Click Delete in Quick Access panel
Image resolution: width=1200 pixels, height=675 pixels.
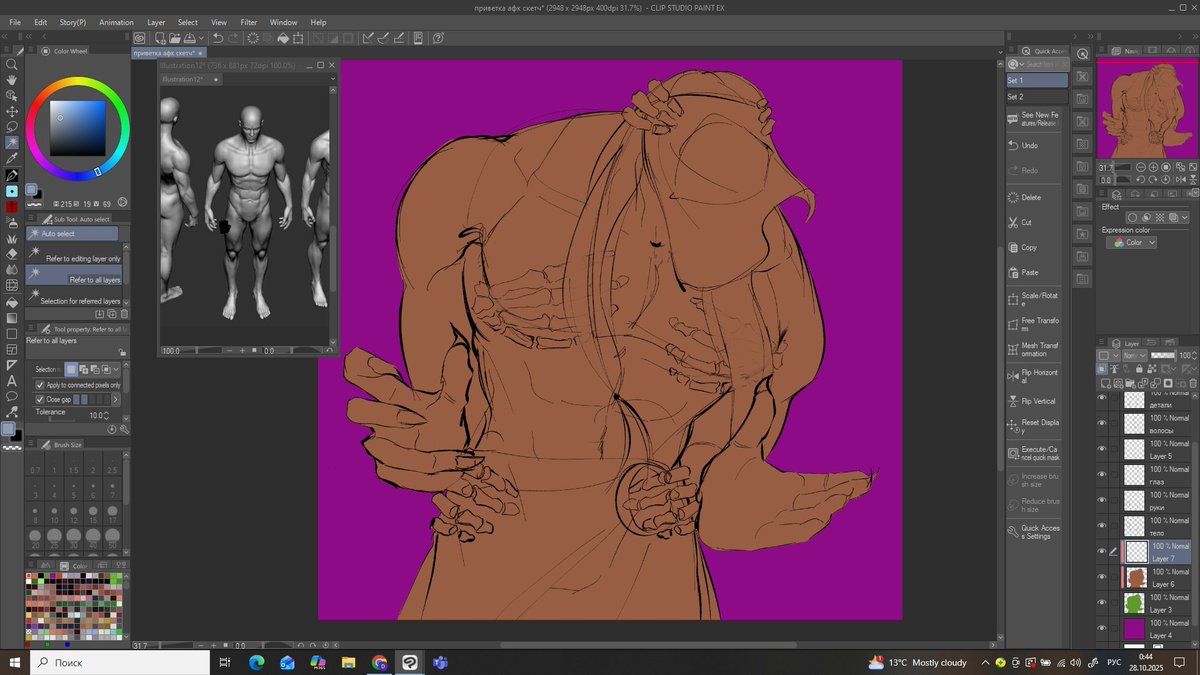pyautogui.click(x=1035, y=197)
